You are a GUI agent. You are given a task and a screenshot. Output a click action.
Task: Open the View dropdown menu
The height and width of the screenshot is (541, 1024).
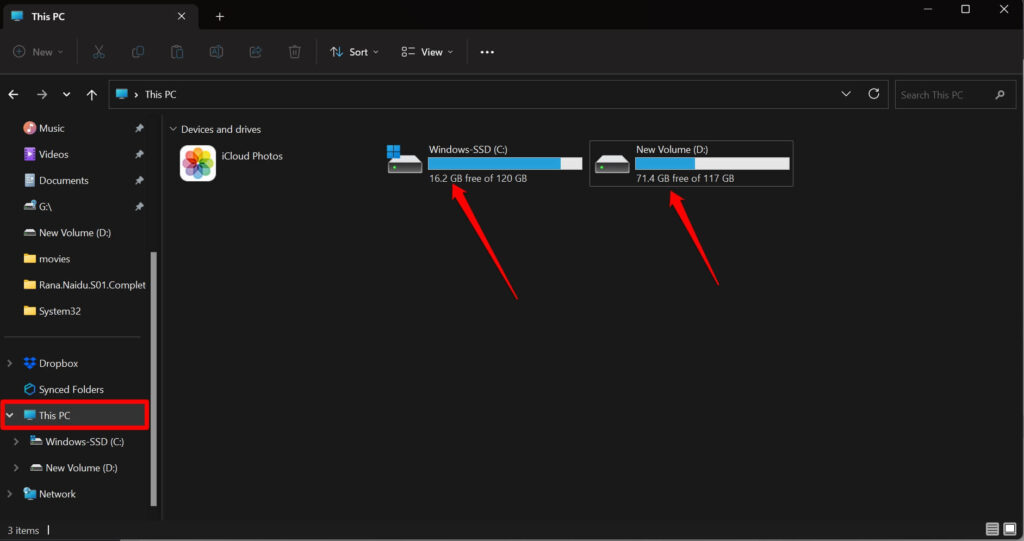427,52
